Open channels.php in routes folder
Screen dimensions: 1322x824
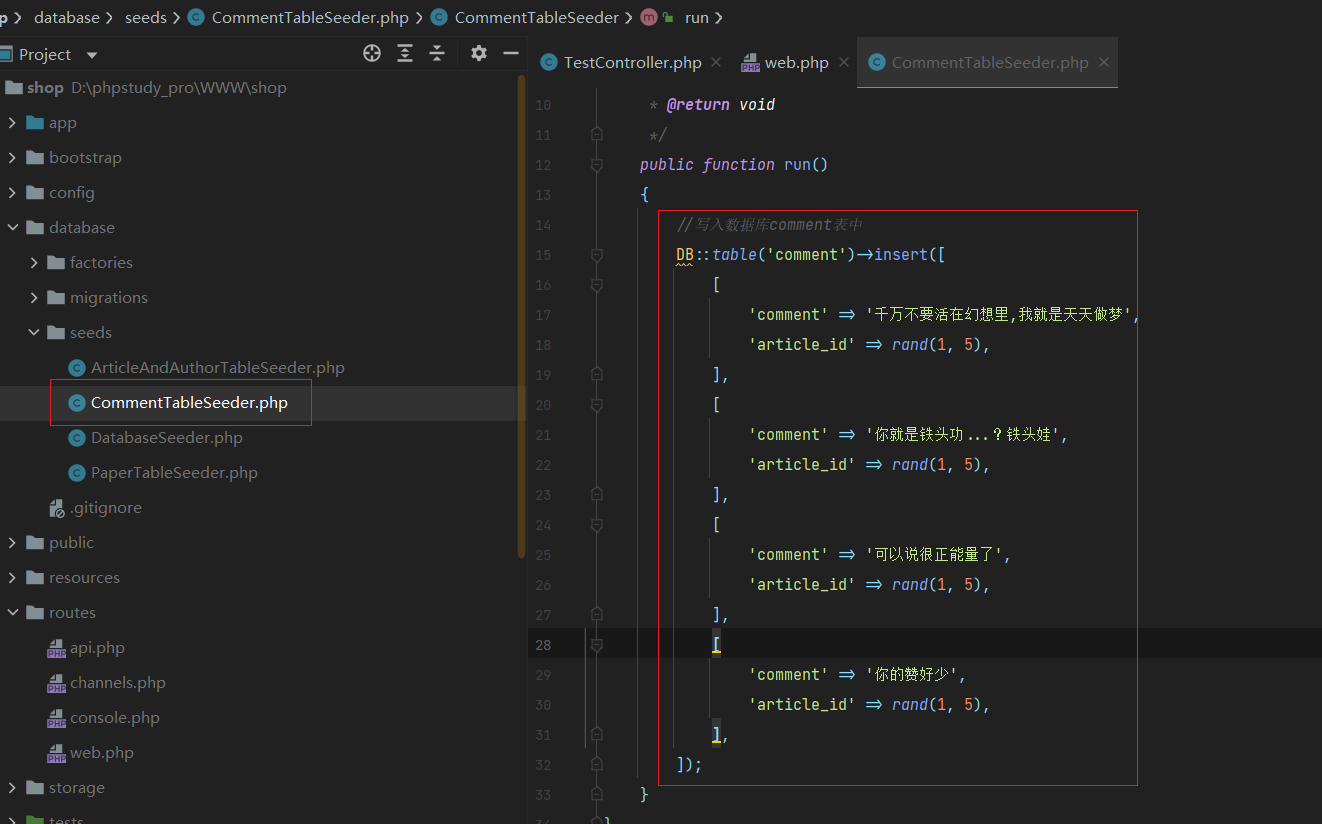coord(118,683)
